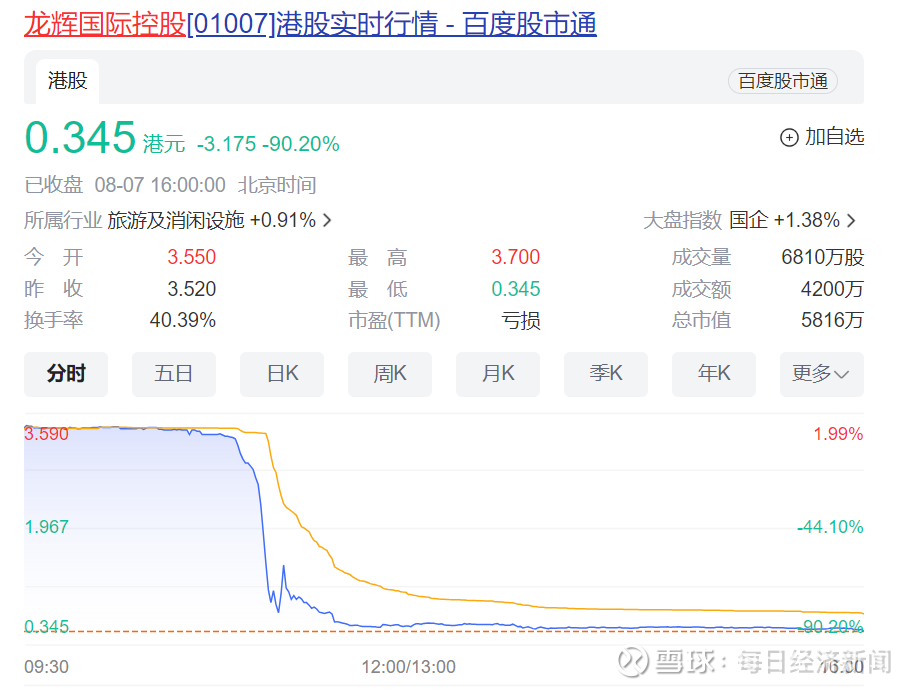Click market cap value 5816万
Viewport: 919px width, 690px height.
(x=832, y=320)
